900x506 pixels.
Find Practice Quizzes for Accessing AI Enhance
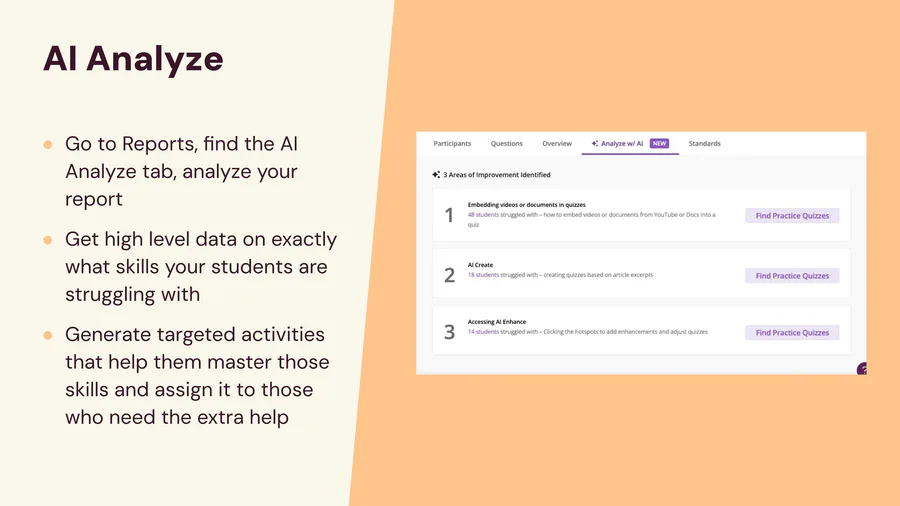792,333
